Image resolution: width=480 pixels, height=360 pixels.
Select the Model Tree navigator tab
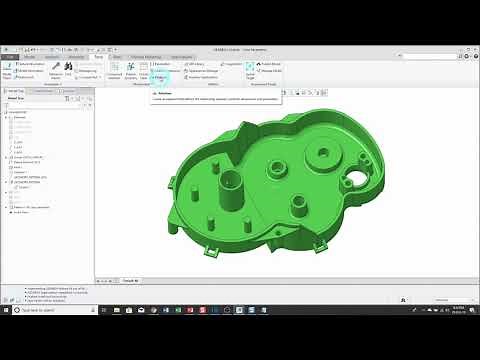[14, 91]
